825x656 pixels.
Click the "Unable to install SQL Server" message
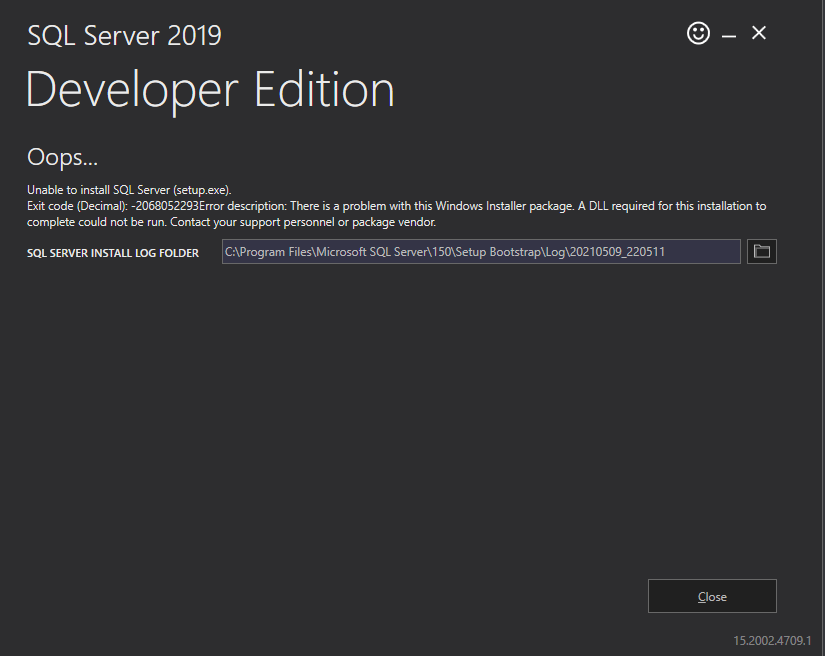129,190
